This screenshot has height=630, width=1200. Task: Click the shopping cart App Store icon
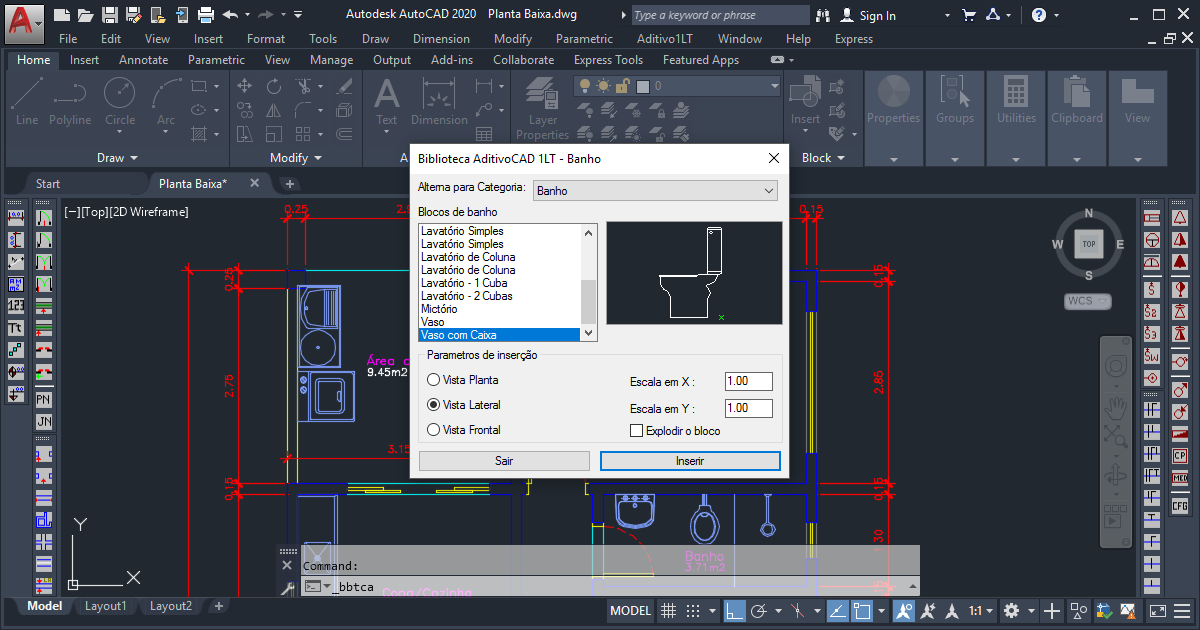click(x=968, y=15)
